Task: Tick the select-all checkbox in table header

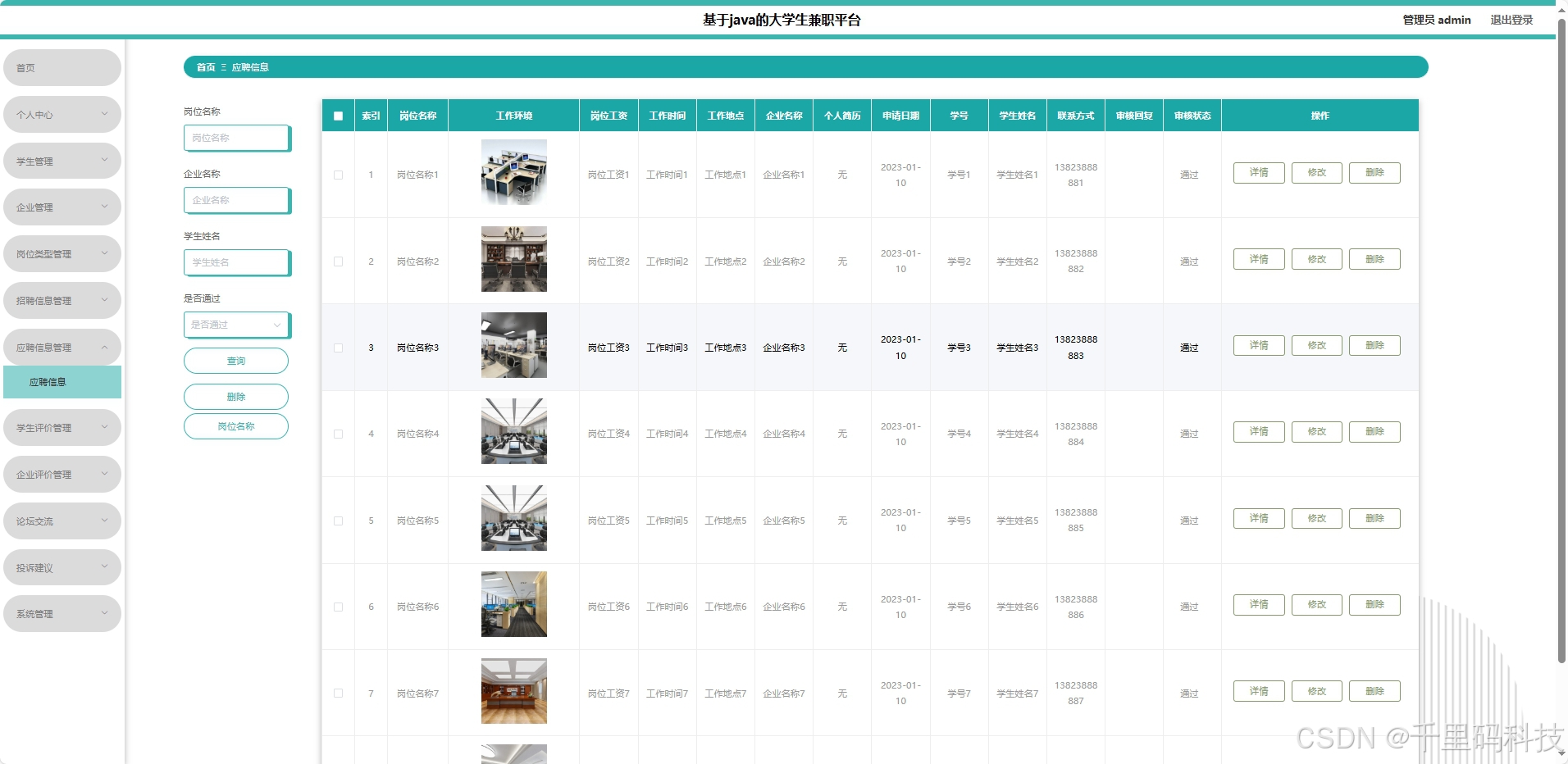Action: coord(338,116)
